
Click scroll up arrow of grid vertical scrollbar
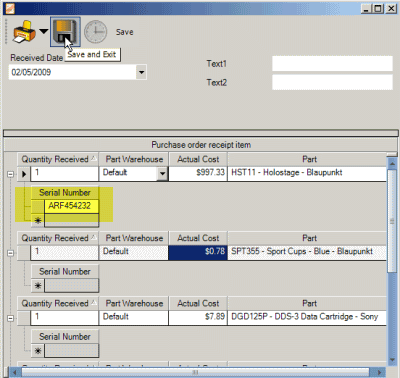[392, 163]
